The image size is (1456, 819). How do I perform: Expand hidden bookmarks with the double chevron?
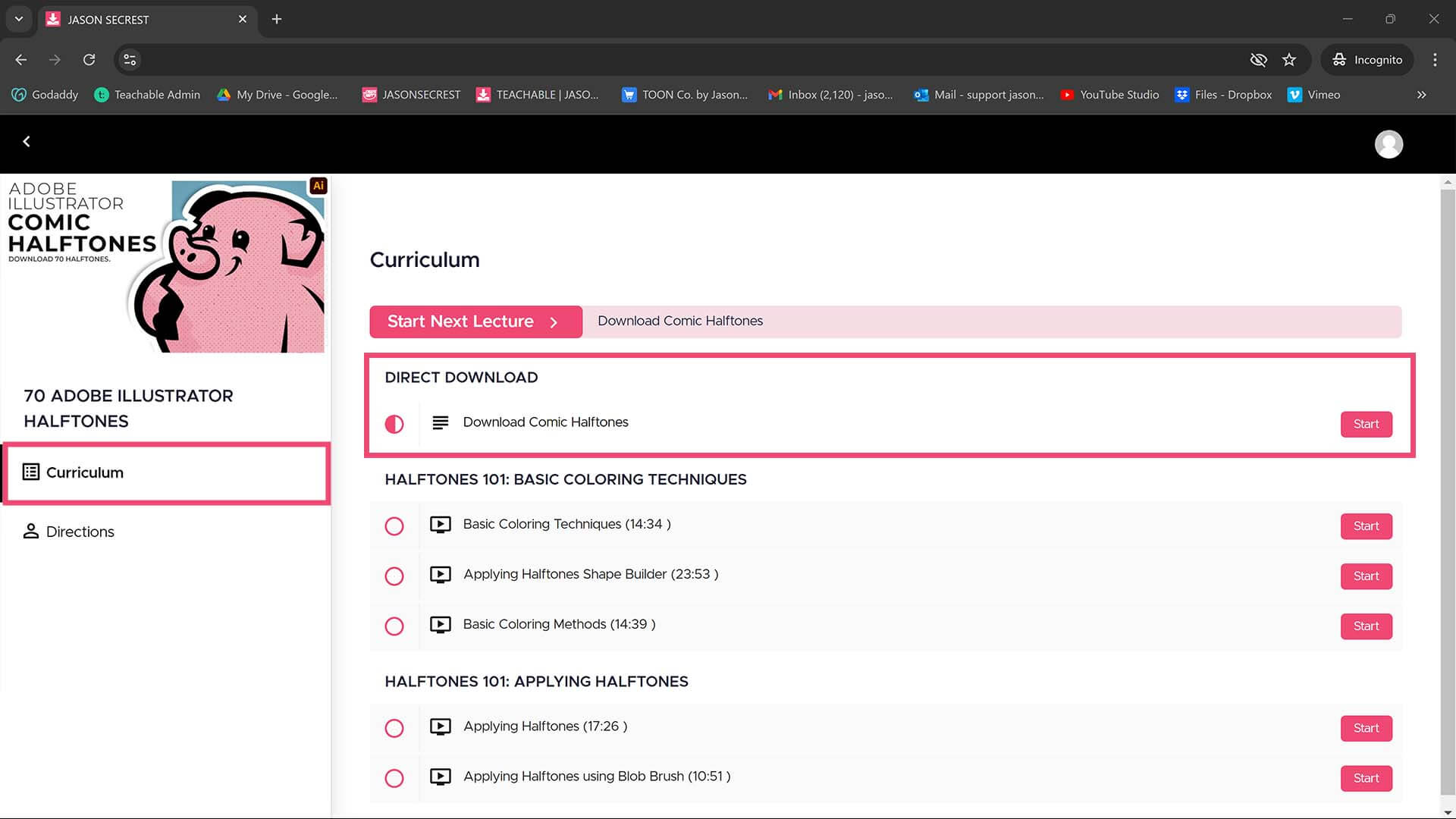click(1422, 95)
